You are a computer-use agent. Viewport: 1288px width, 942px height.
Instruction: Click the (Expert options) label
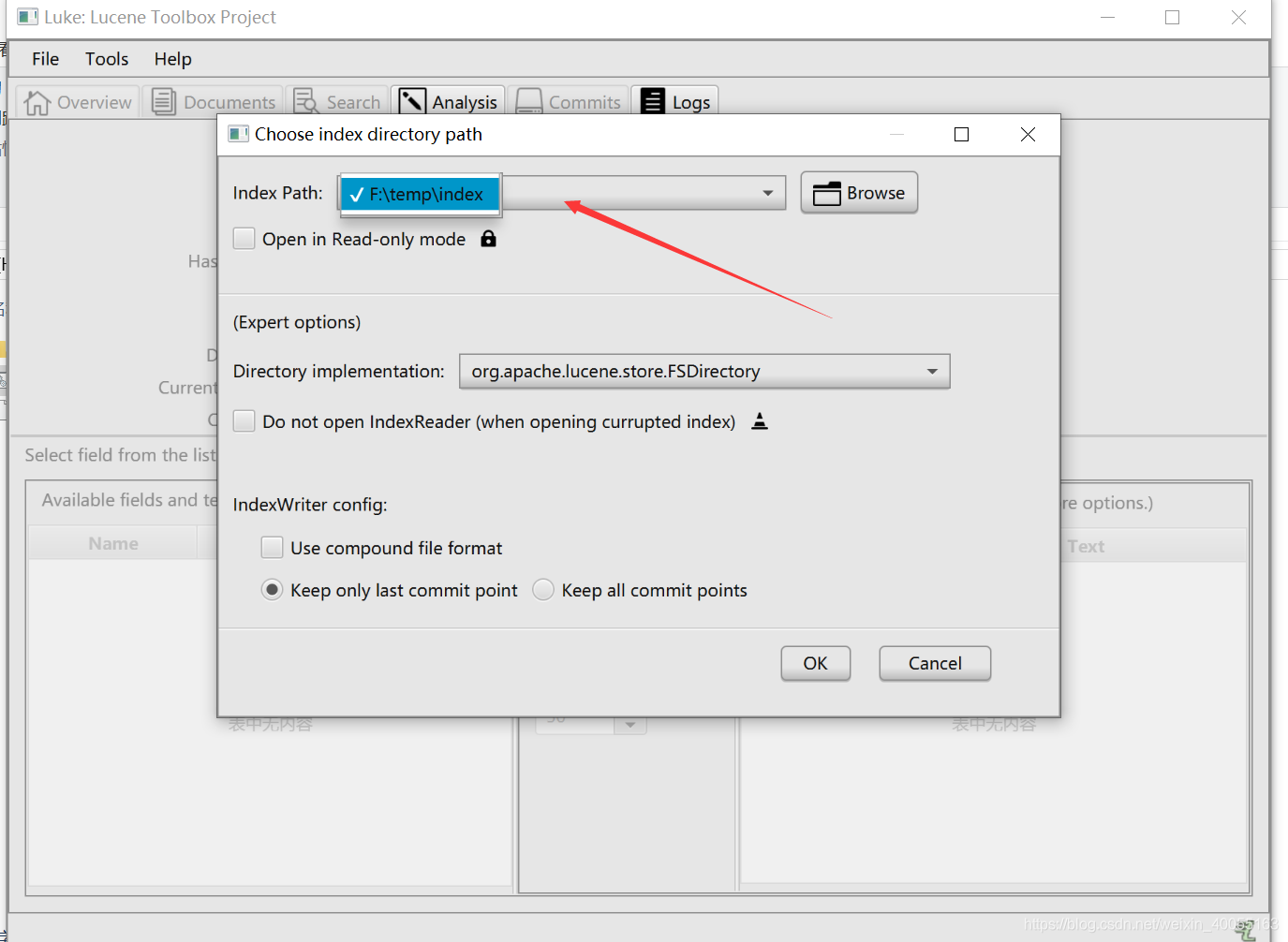(x=297, y=322)
